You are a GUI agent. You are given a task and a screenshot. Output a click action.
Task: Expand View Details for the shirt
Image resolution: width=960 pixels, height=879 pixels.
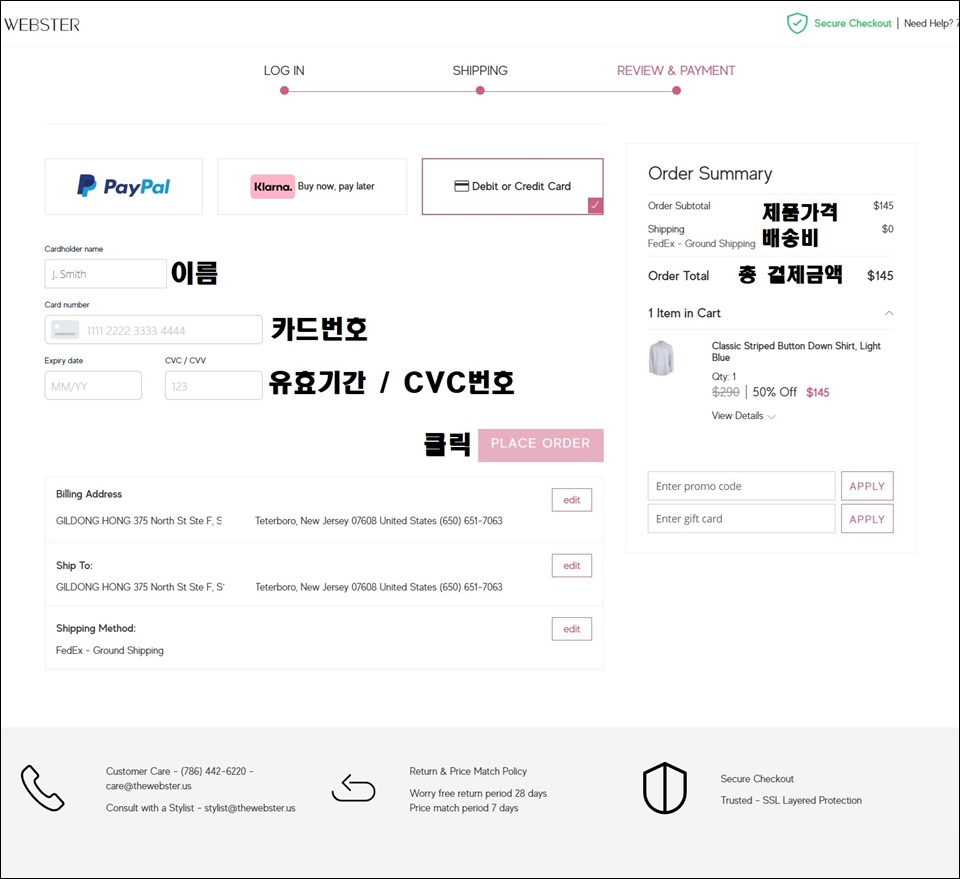743,416
